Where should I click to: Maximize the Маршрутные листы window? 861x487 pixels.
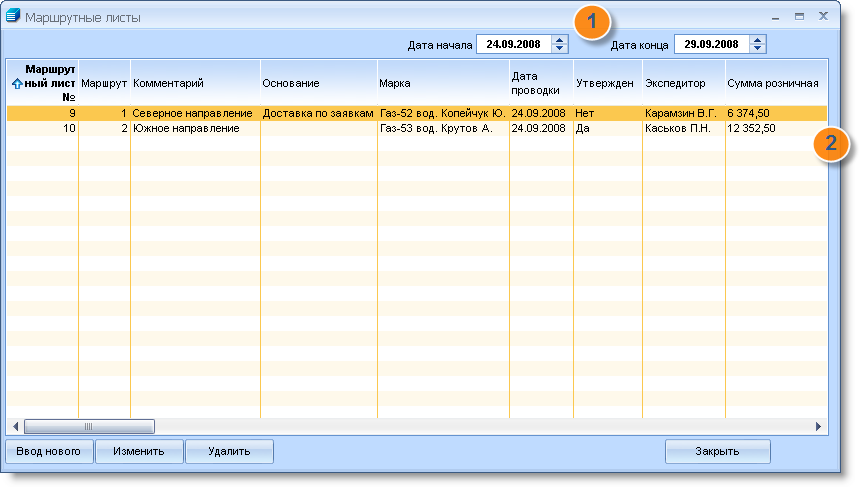click(800, 16)
